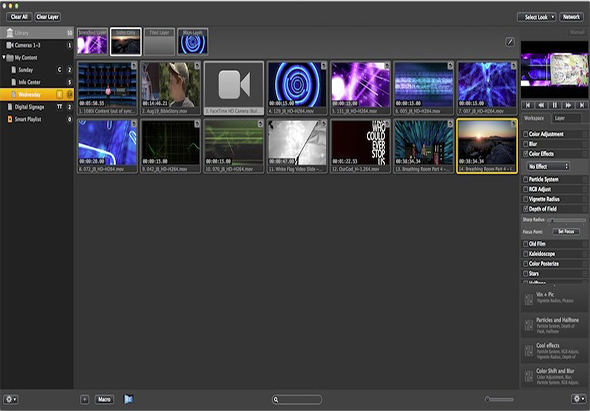590x411 pixels.
Task: Click the Clear All button
Action: [19, 17]
